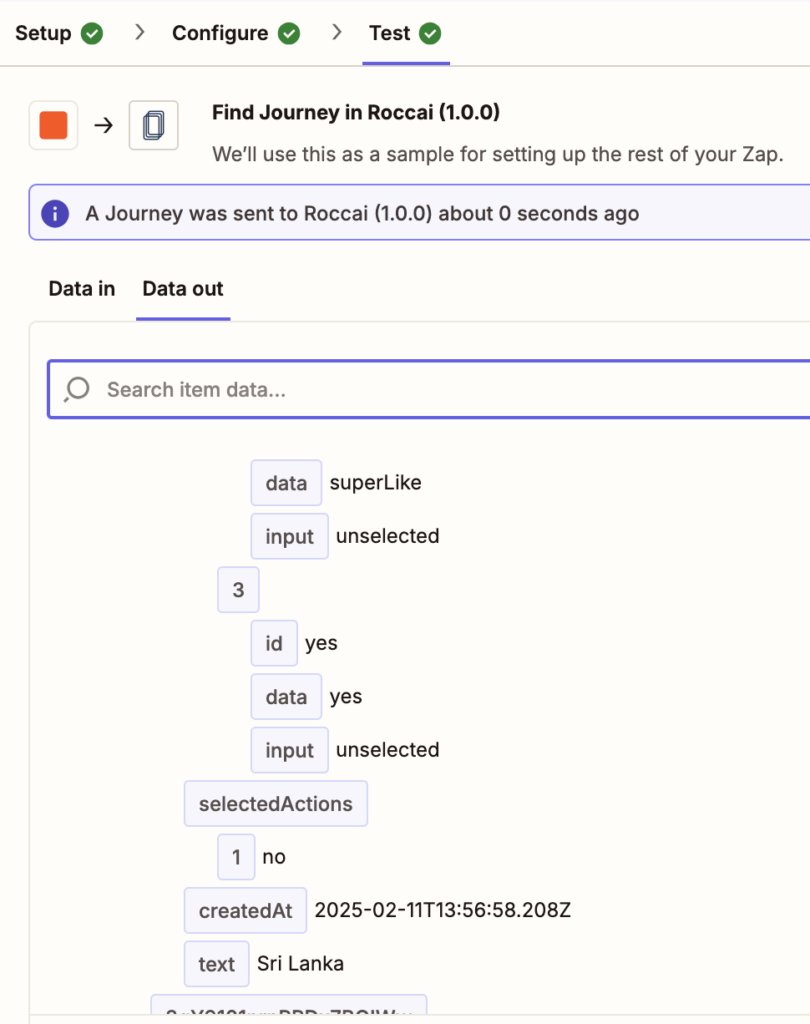The width and height of the screenshot is (810, 1024).
Task: Switch to the Test step tab
Action: 405,33
